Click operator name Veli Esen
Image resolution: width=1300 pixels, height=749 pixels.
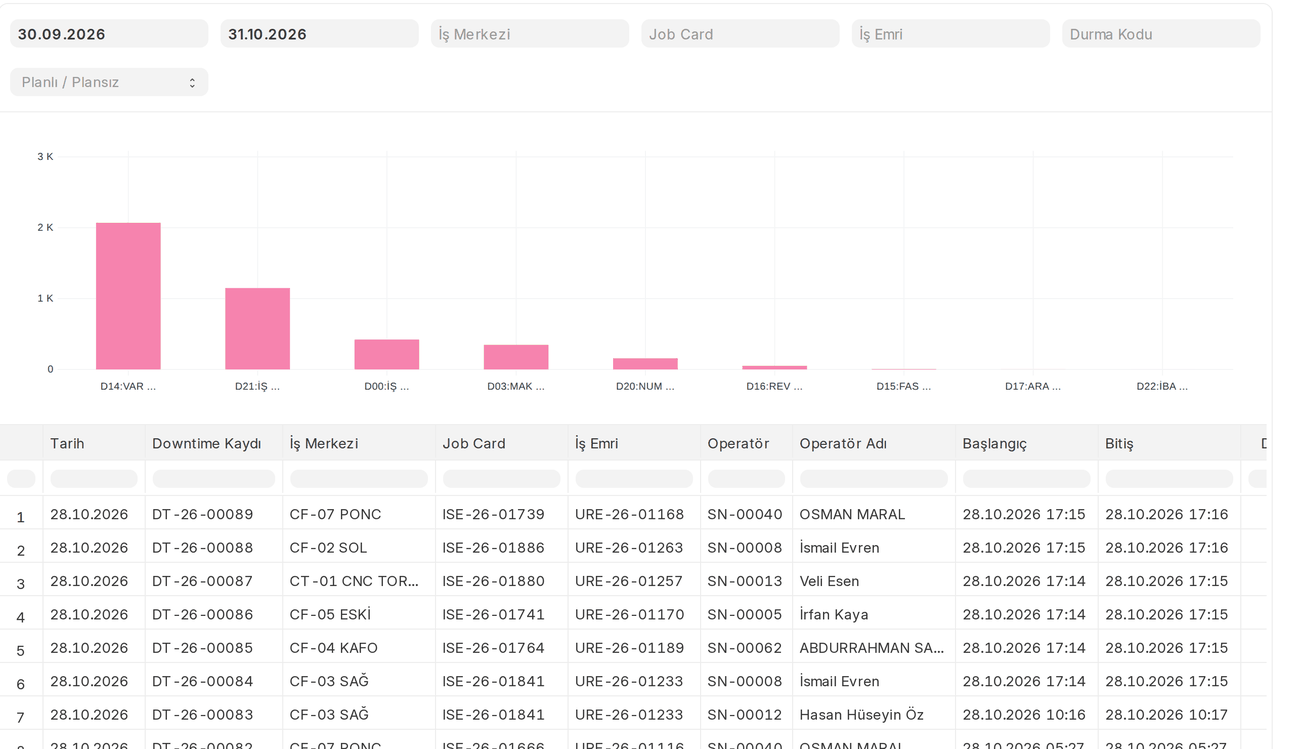click(x=829, y=581)
